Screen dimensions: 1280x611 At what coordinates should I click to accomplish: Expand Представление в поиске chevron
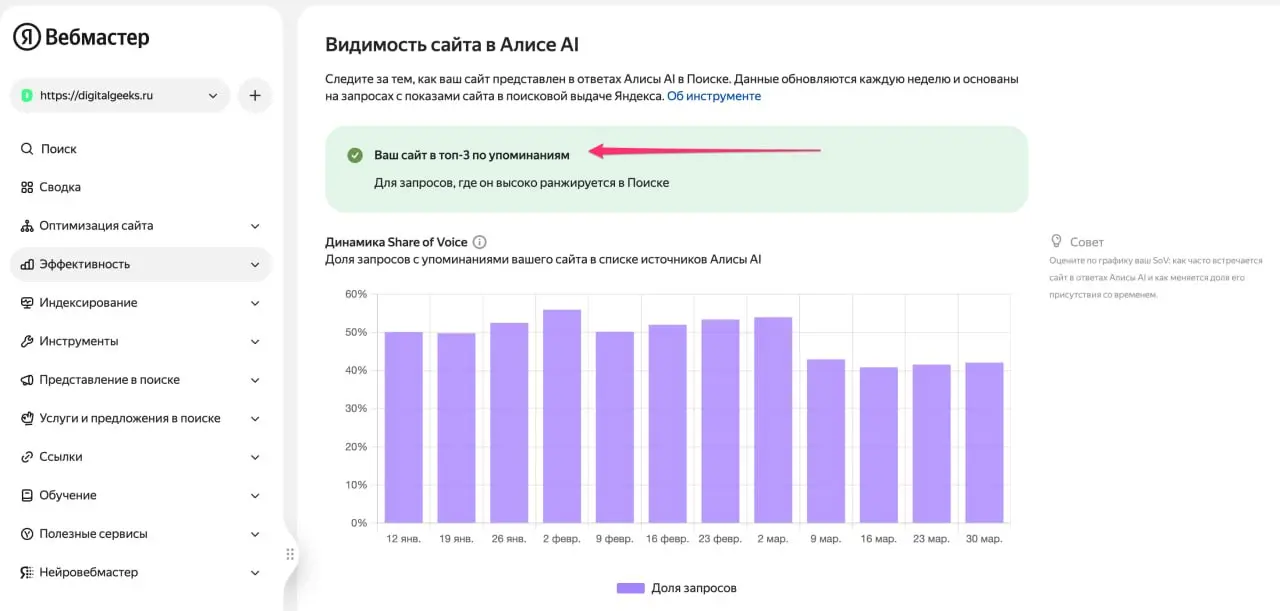coord(255,380)
